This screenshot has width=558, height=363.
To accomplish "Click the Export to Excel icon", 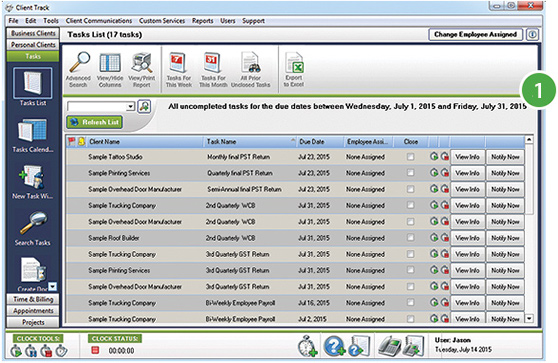I will click(294, 70).
